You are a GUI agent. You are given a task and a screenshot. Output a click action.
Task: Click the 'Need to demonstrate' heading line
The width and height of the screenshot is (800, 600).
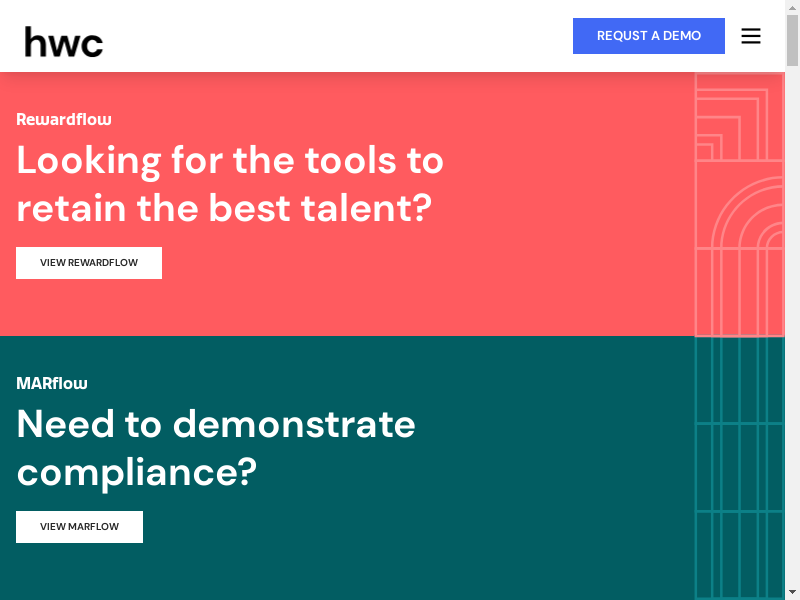[x=216, y=424]
